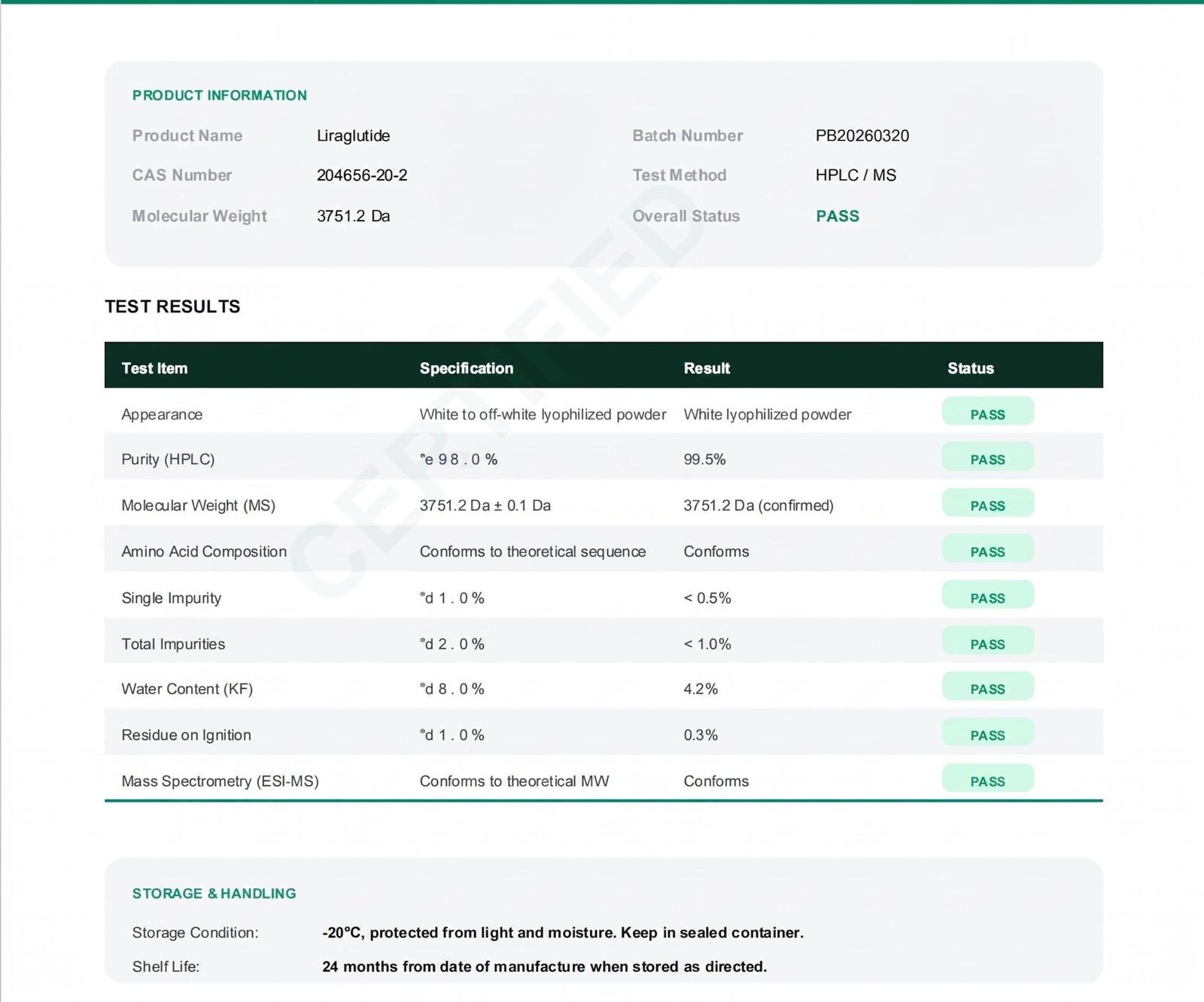Viewport: 1204px width, 1002px height.
Task: Click the Test Item column header
Action: 154,368
